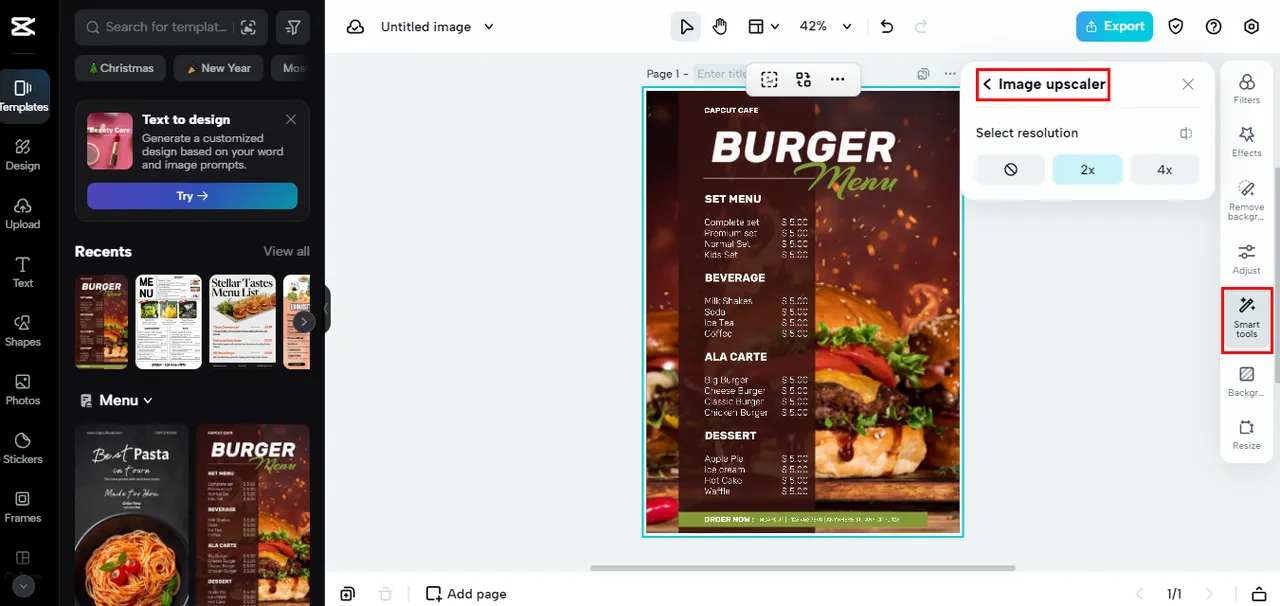Select 4x upscale resolution

point(1164,170)
